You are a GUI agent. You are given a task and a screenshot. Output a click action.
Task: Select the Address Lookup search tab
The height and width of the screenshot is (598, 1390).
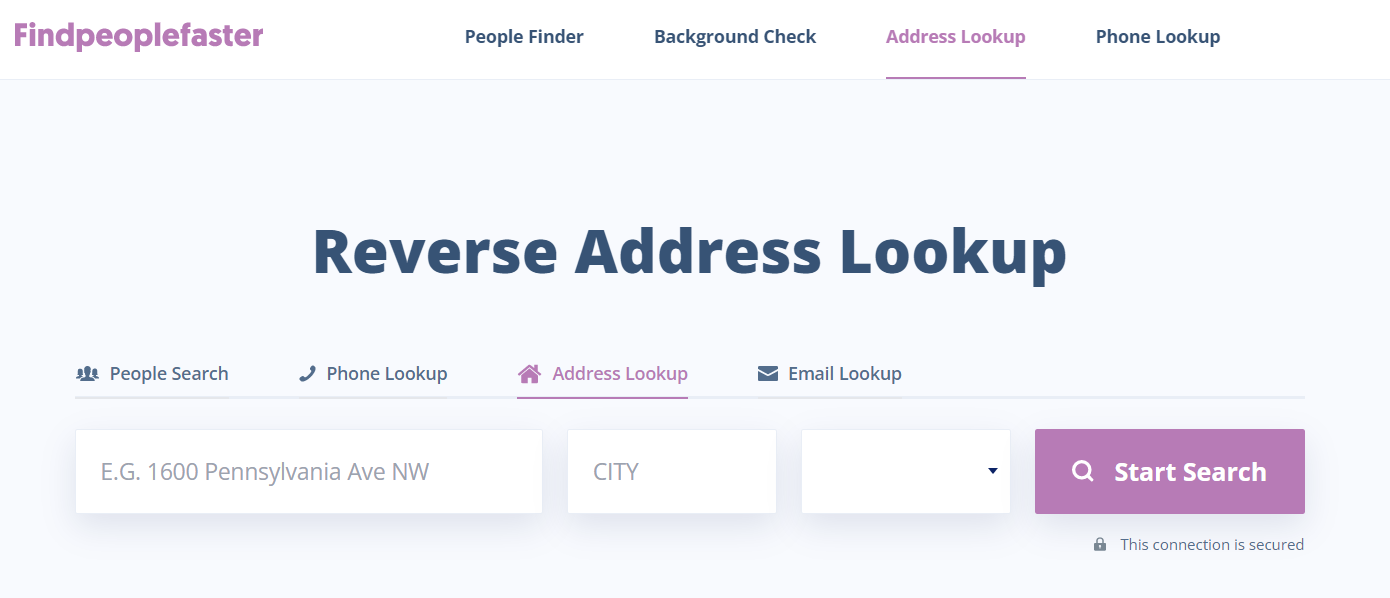602,374
